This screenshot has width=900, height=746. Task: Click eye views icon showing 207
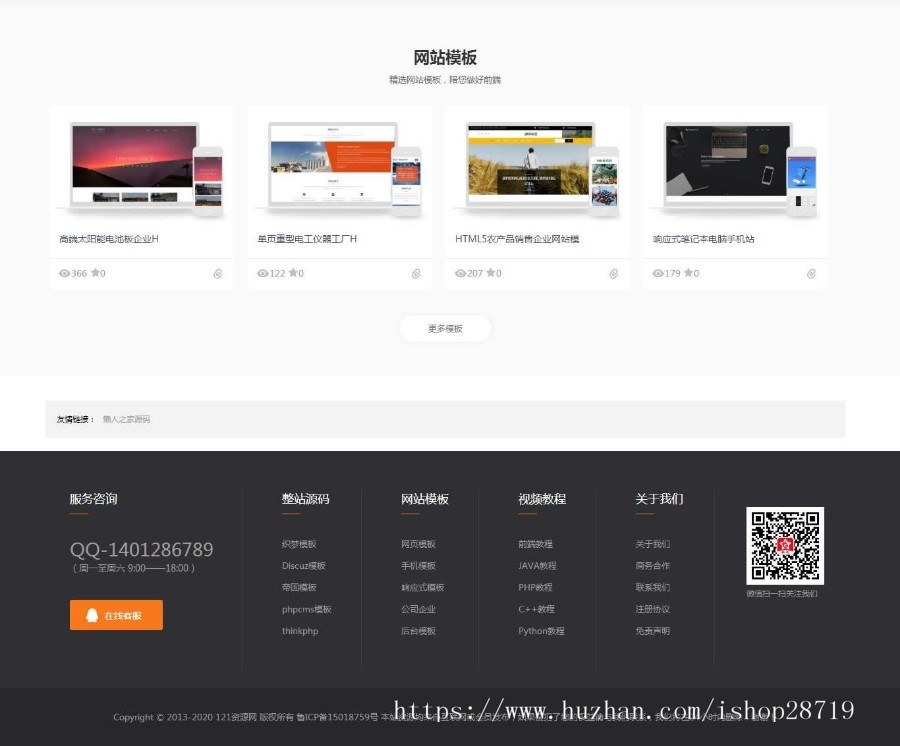(460, 273)
